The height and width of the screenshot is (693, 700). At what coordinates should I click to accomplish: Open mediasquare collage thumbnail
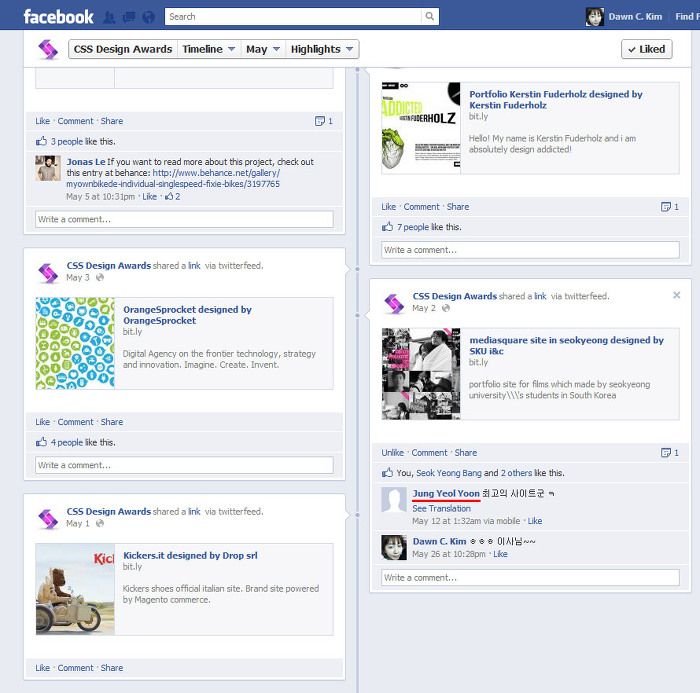coord(421,374)
